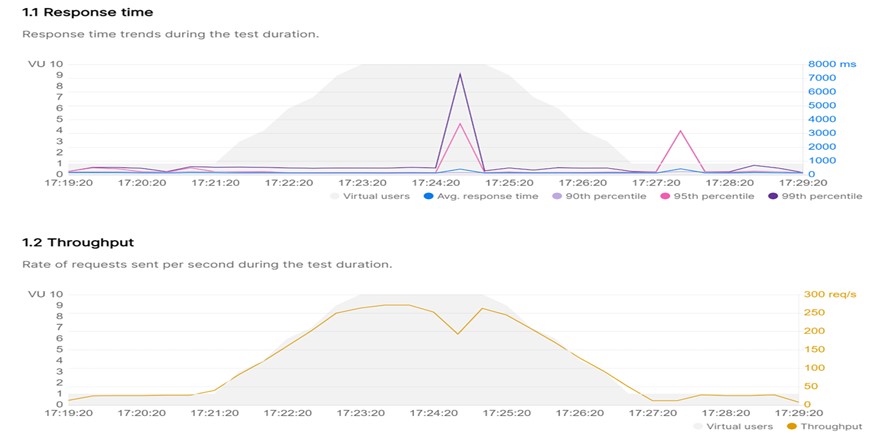
Task: Click the 99th percentile spike peak
Action: [460, 73]
